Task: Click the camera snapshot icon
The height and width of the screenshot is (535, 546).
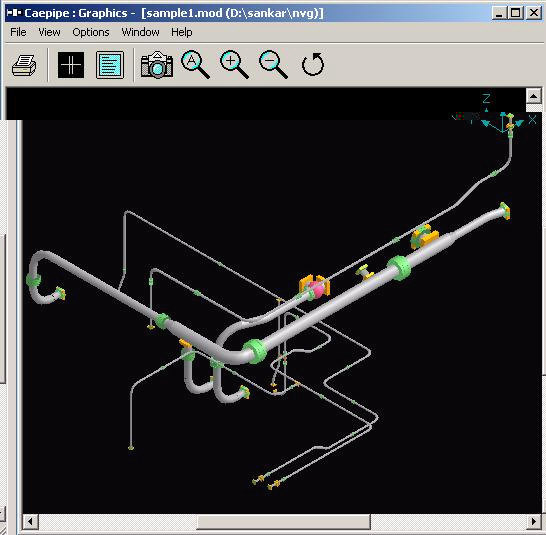Action: (x=157, y=65)
